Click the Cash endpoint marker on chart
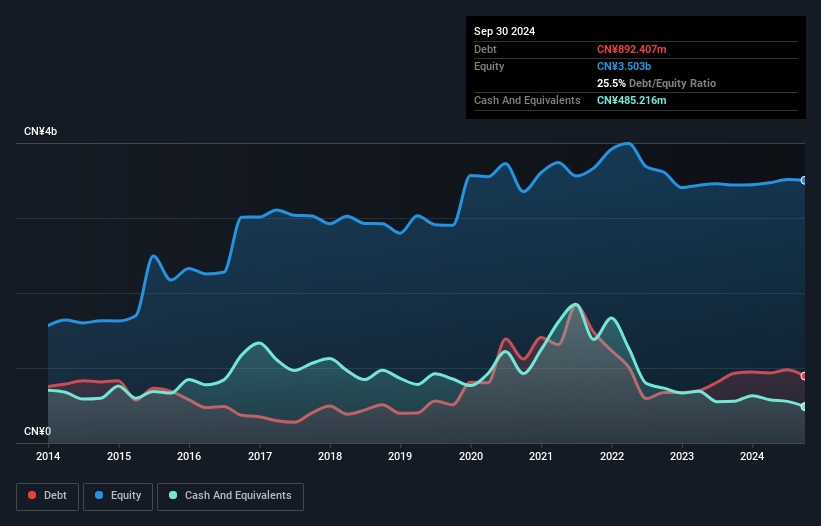 [804, 407]
